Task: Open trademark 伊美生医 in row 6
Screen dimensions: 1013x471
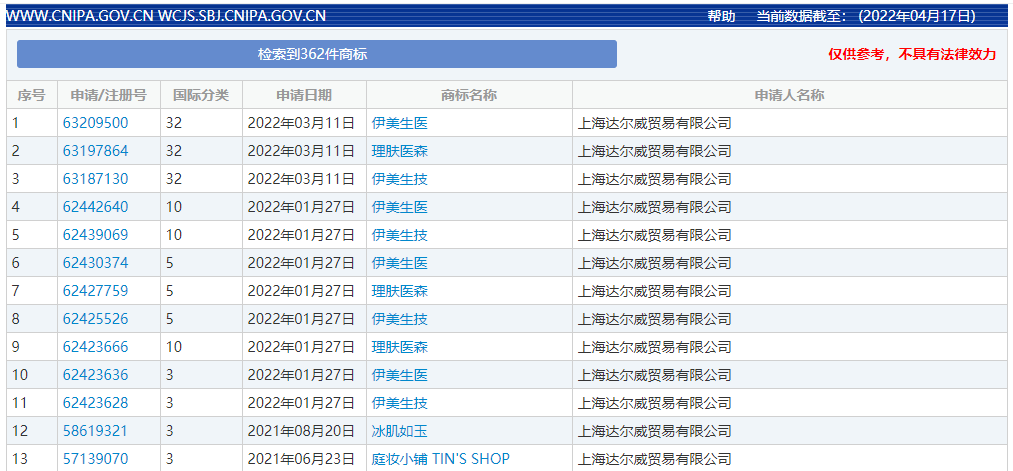Action: (x=400, y=263)
